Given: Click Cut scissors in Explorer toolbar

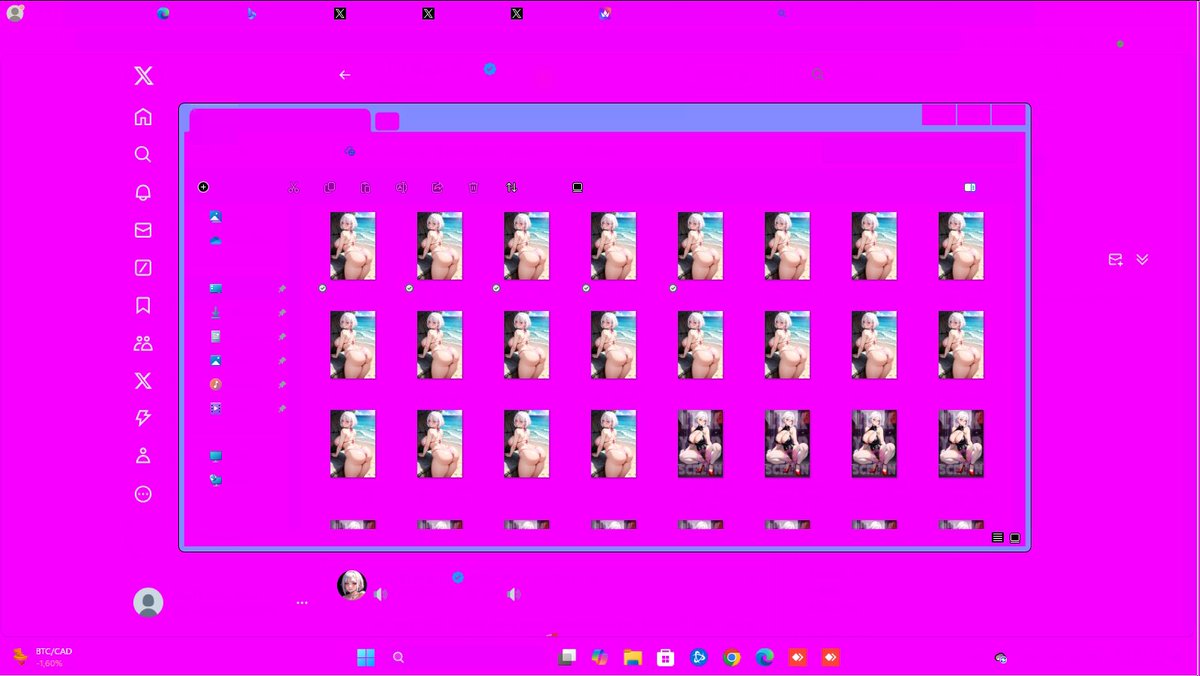Looking at the screenshot, I should [x=293, y=187].
